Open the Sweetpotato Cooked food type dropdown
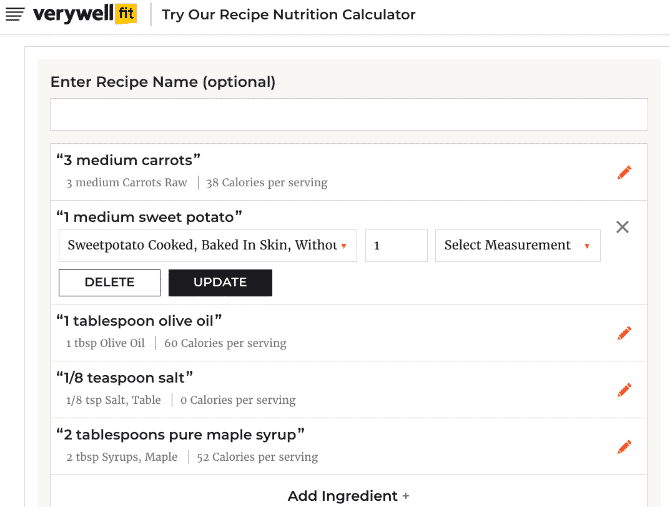670x507 pixels. click(207, 245)
